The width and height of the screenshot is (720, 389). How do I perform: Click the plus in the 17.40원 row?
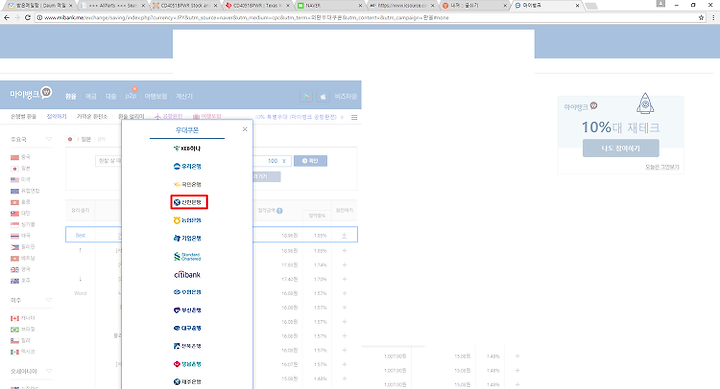344,279
